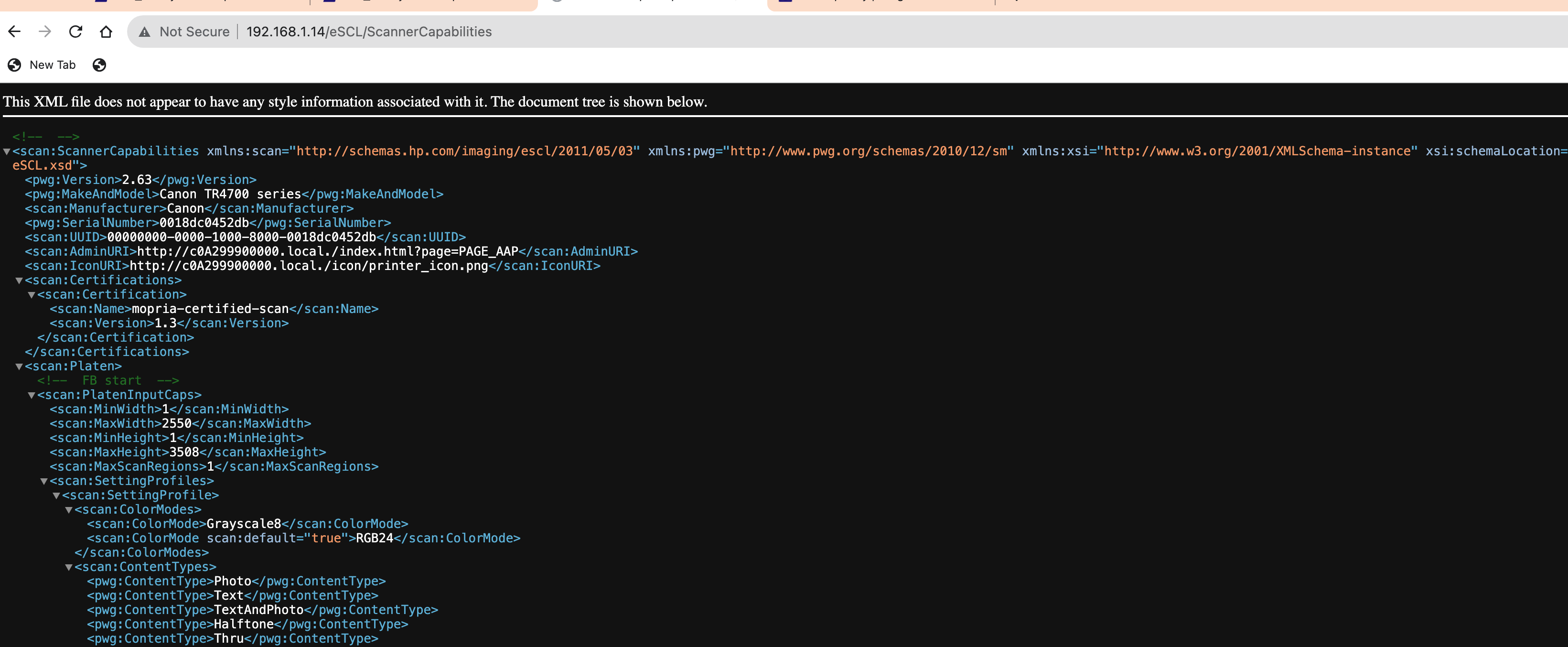1568x647 pixels.
Task: Click the Not Secure warning triangle
Action: [x=144, y=32]
